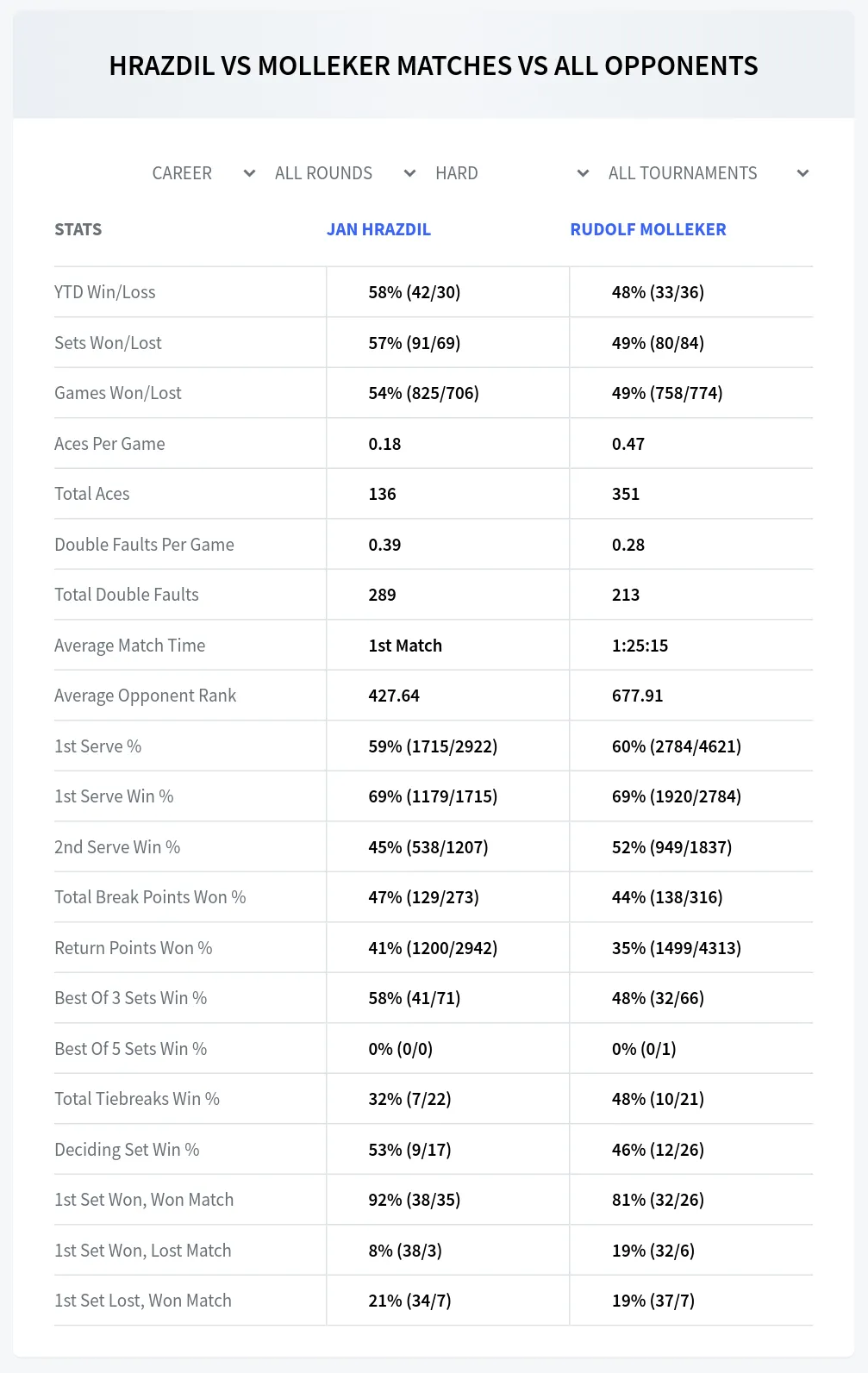
Task: Click Hrazdil's Total Aces value 136
Action: 383,494
